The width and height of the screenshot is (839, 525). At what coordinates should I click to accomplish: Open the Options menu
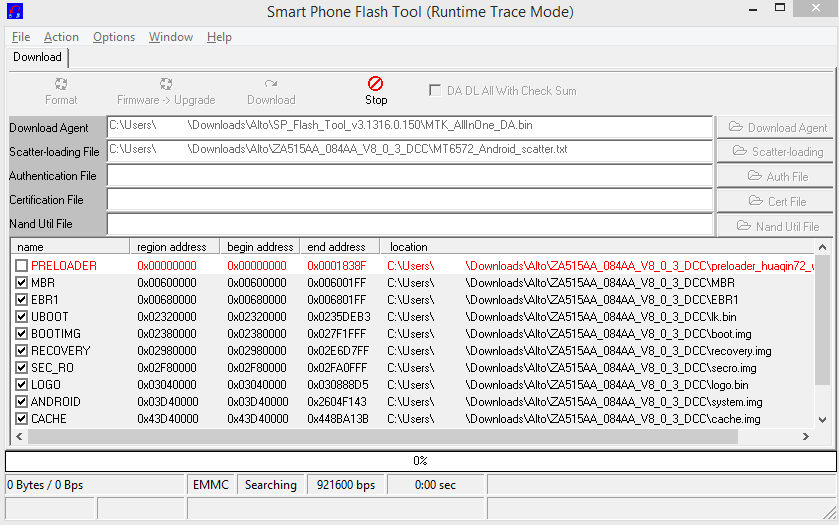tap(114, 37)
